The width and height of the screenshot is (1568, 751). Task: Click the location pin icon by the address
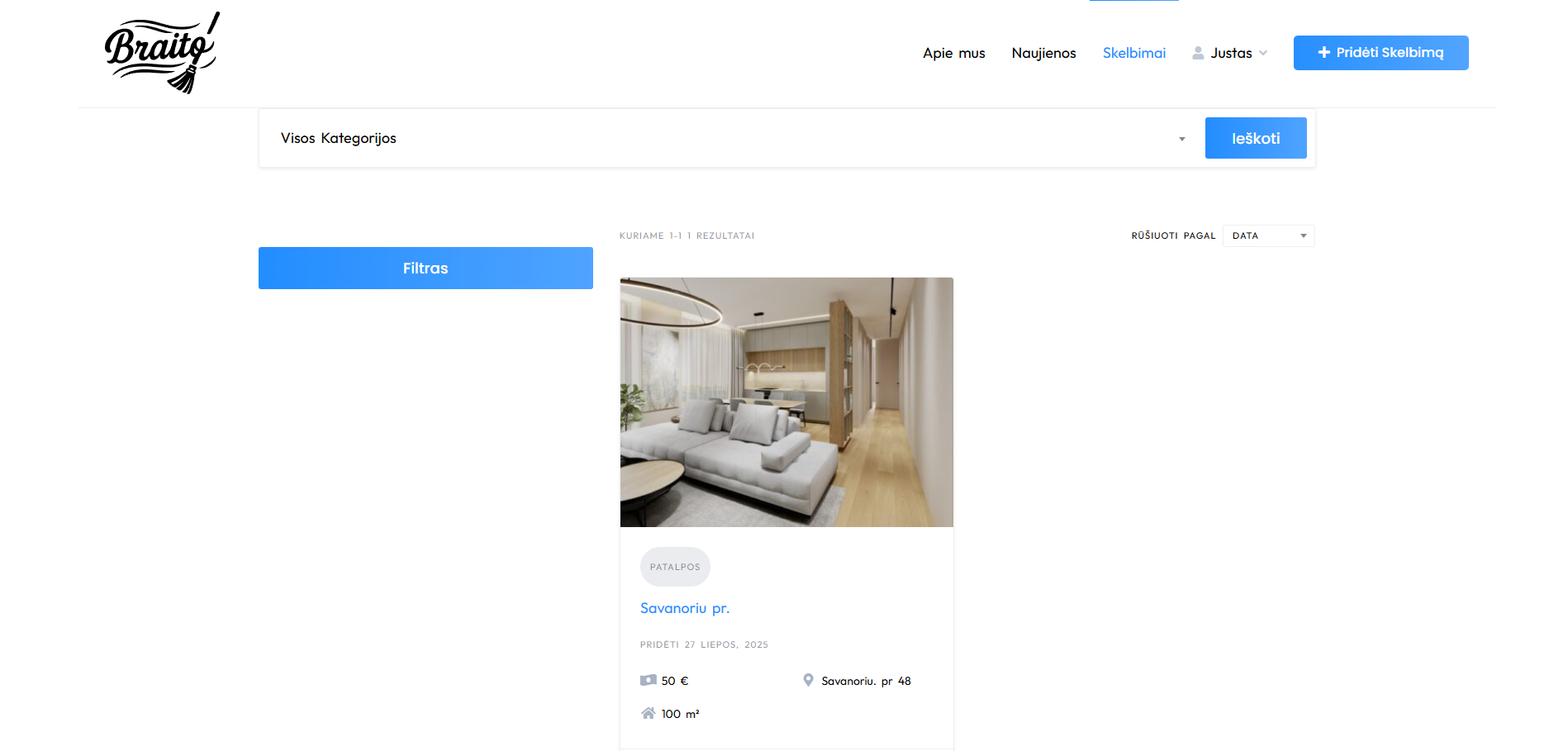(808, 680)
